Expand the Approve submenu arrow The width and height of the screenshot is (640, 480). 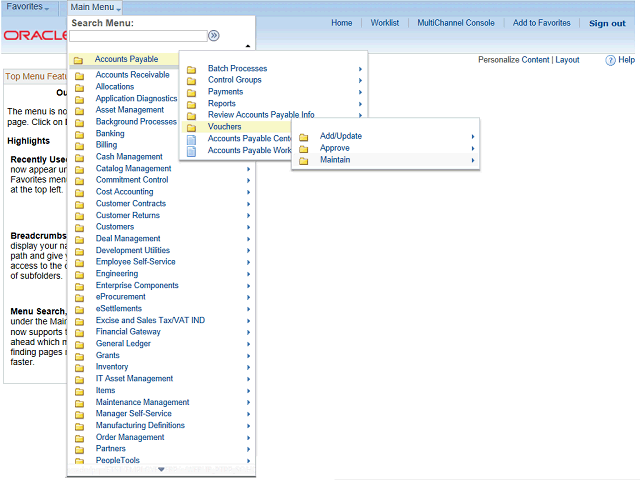tap(473, 149)
